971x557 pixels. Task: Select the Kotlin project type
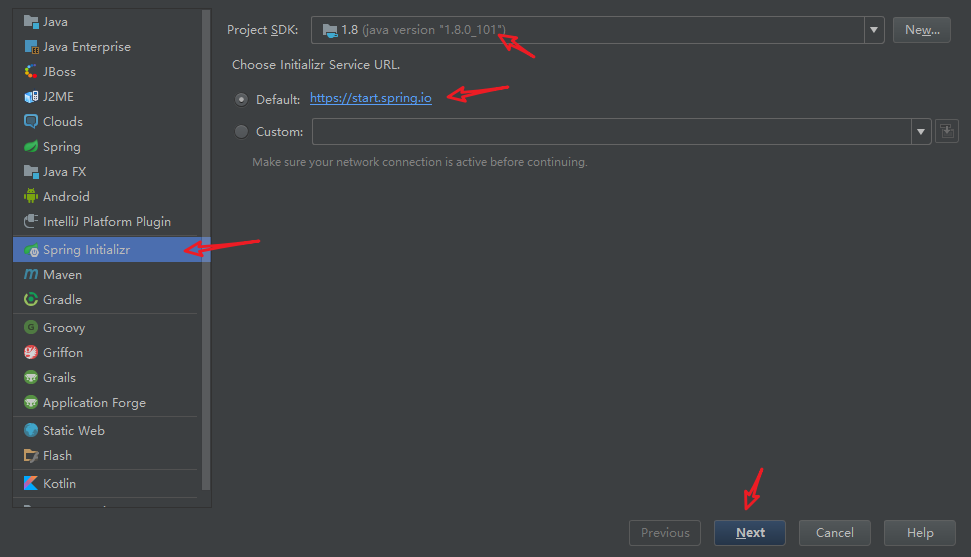pyautogui.click(x=107, y=483)
